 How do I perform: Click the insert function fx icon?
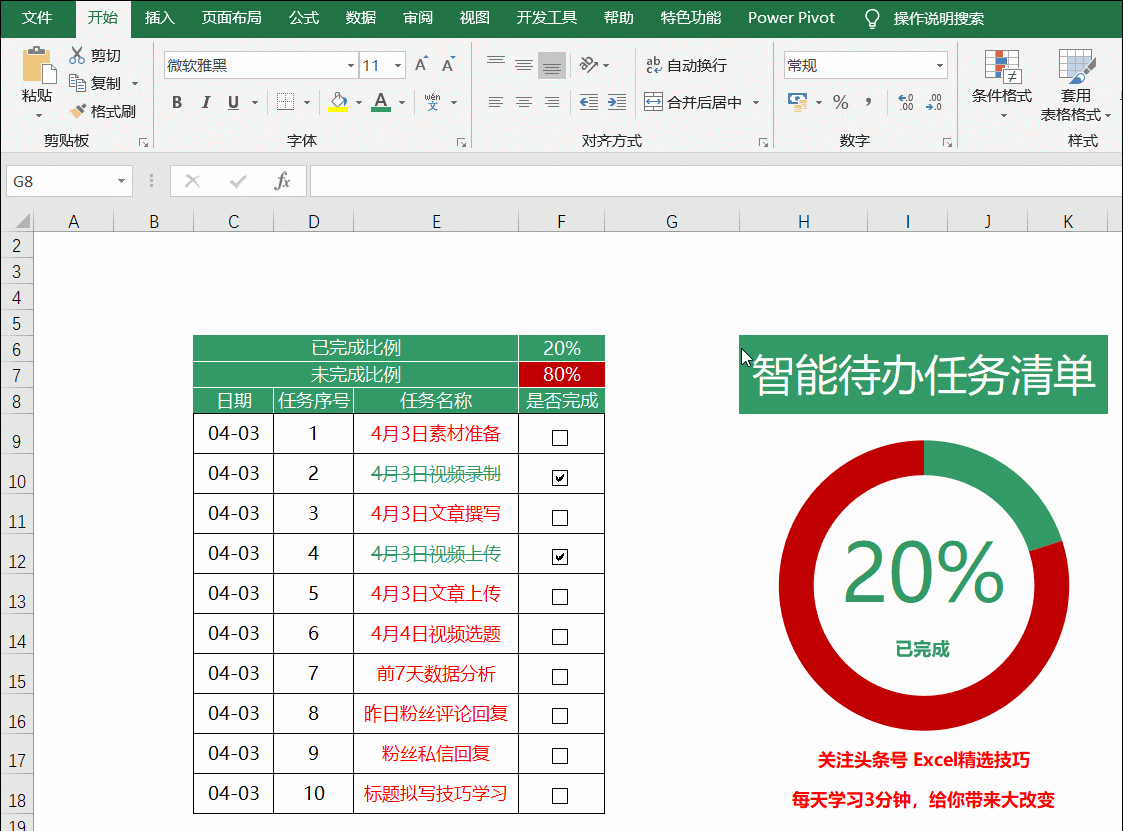[282, 181]
